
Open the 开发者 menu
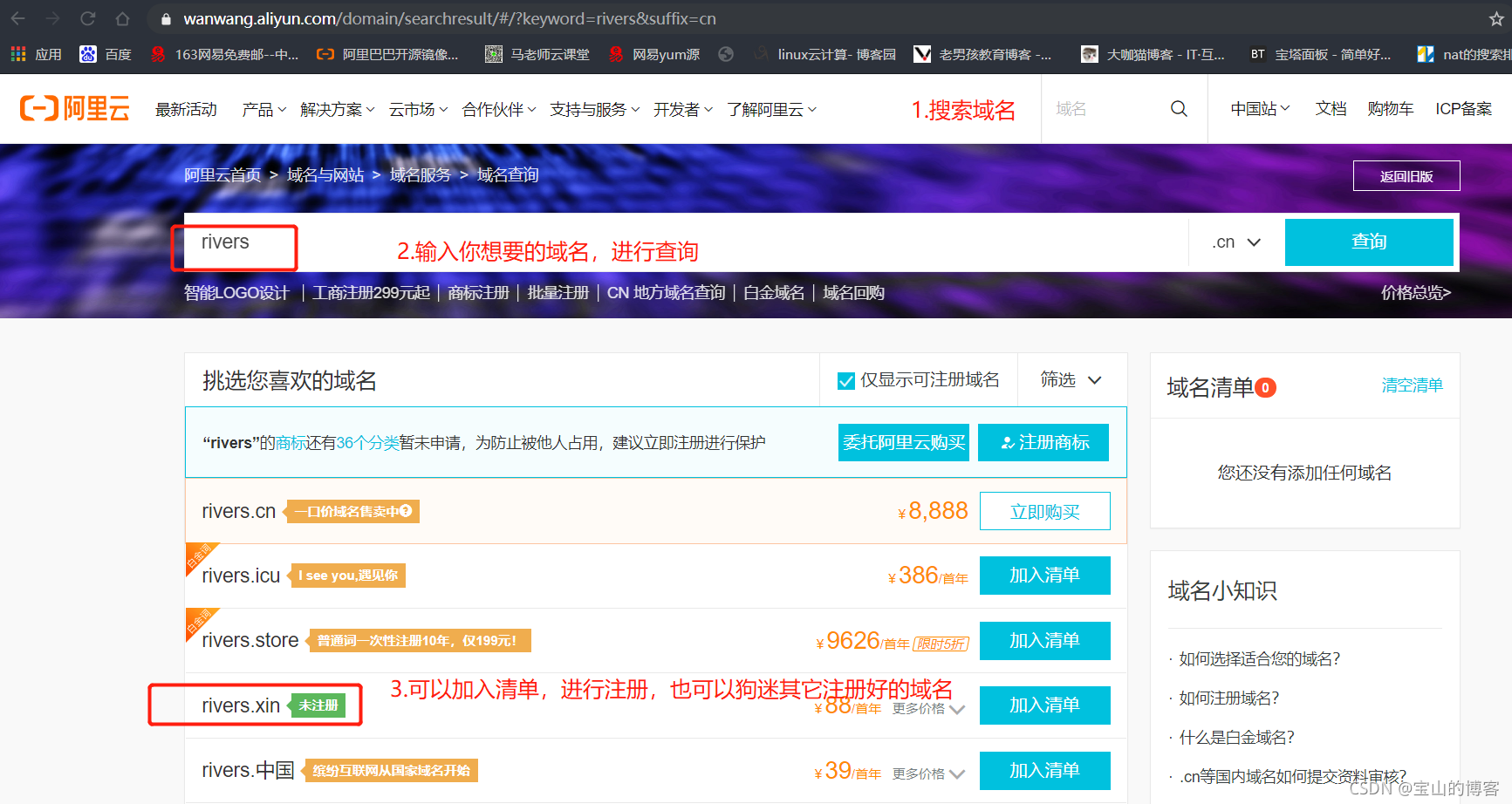pyautogui.click(x=682, y=109)
